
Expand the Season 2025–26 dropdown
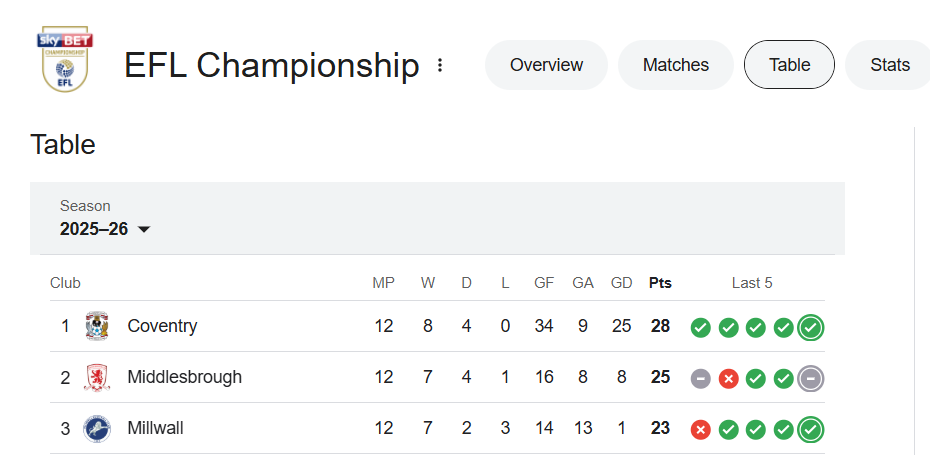pyautogui.click(x=105, y=229)
